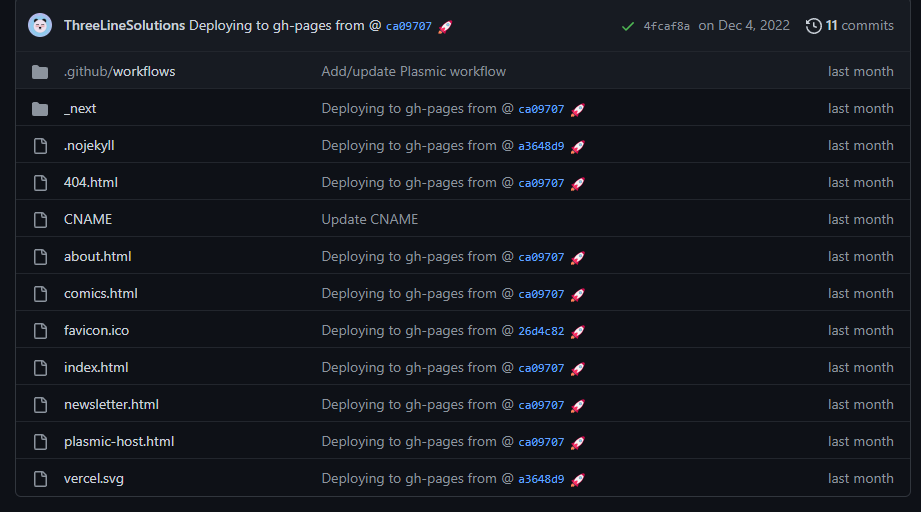Click commit hash a3648d9 in .nojekyll row
Viewport: 921px width, 512px height.
click(541, 146)
